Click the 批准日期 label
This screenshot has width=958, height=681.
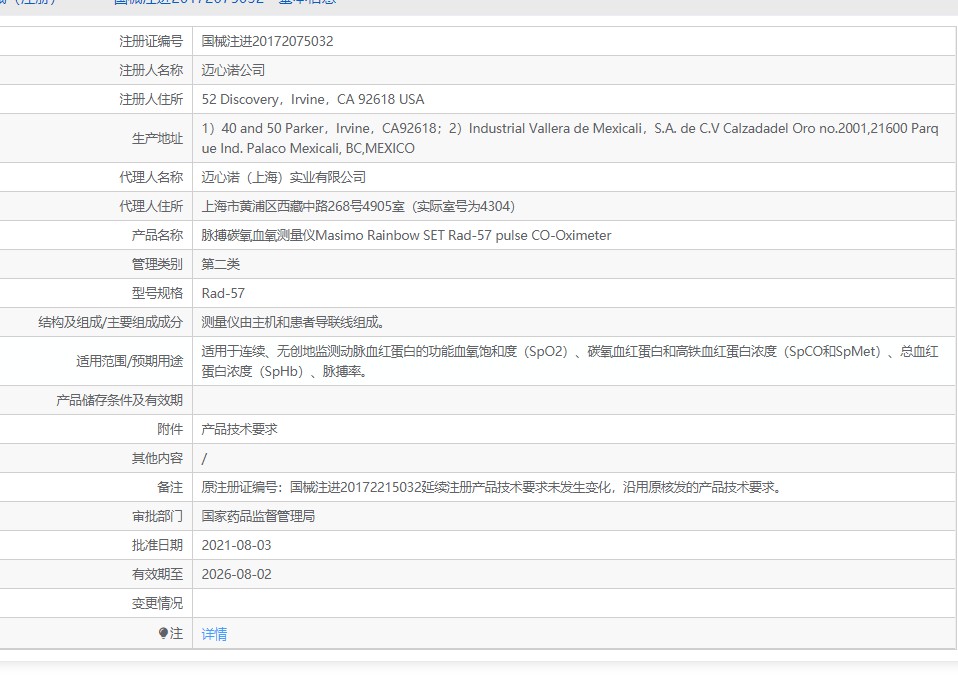tap(157, 545)
